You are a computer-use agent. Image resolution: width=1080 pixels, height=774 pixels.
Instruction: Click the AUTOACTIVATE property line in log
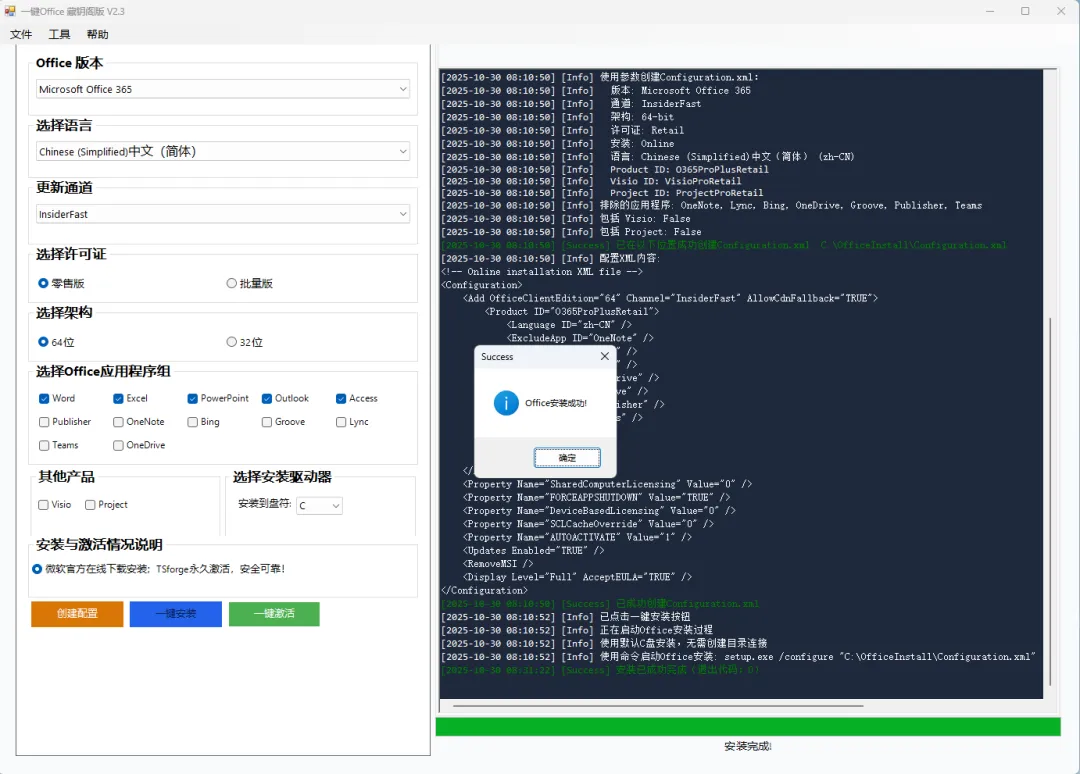(x=577, y=537)
